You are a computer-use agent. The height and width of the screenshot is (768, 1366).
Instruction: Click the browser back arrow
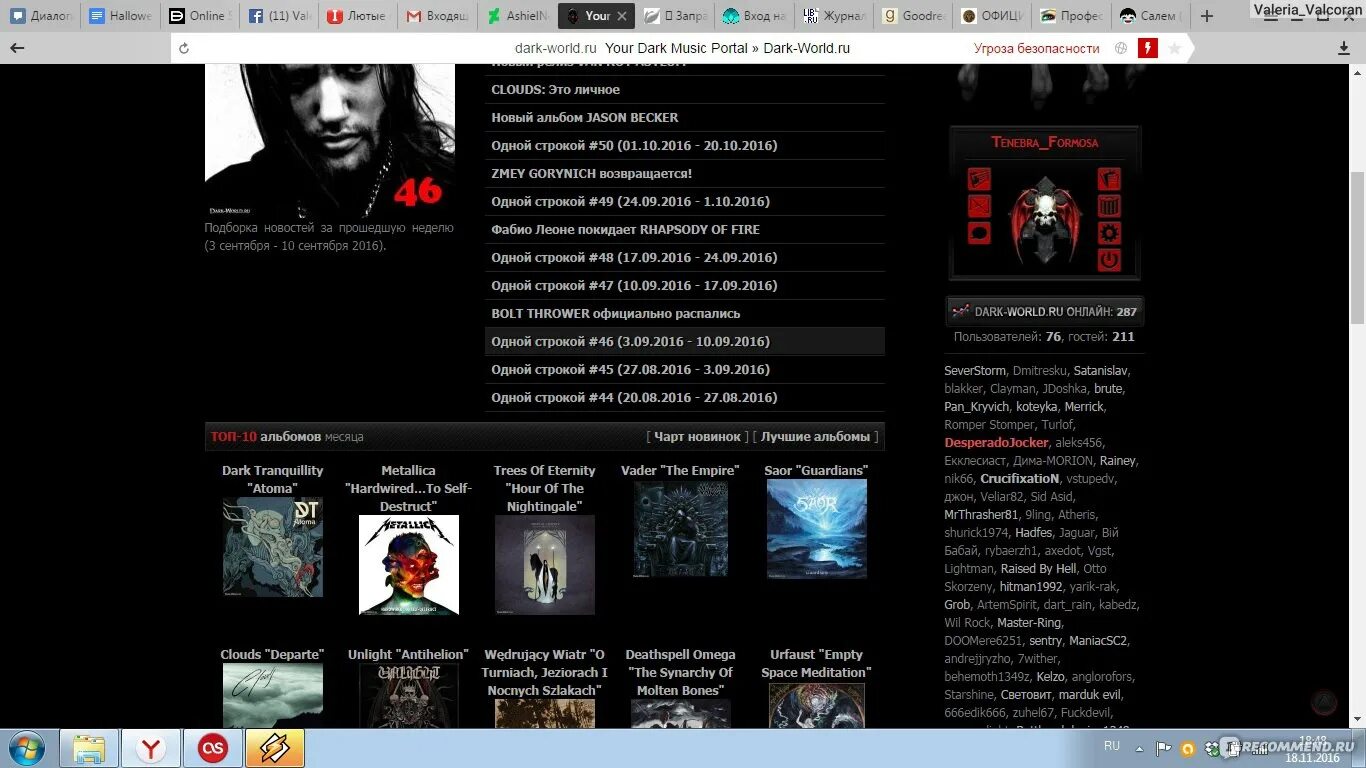click(16, 48)
